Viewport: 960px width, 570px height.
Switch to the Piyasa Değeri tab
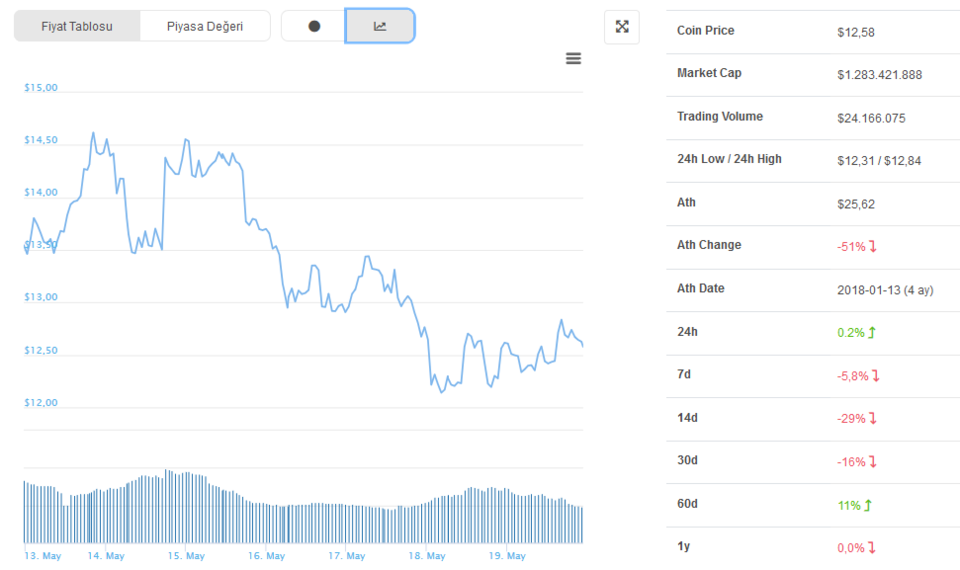205,26
